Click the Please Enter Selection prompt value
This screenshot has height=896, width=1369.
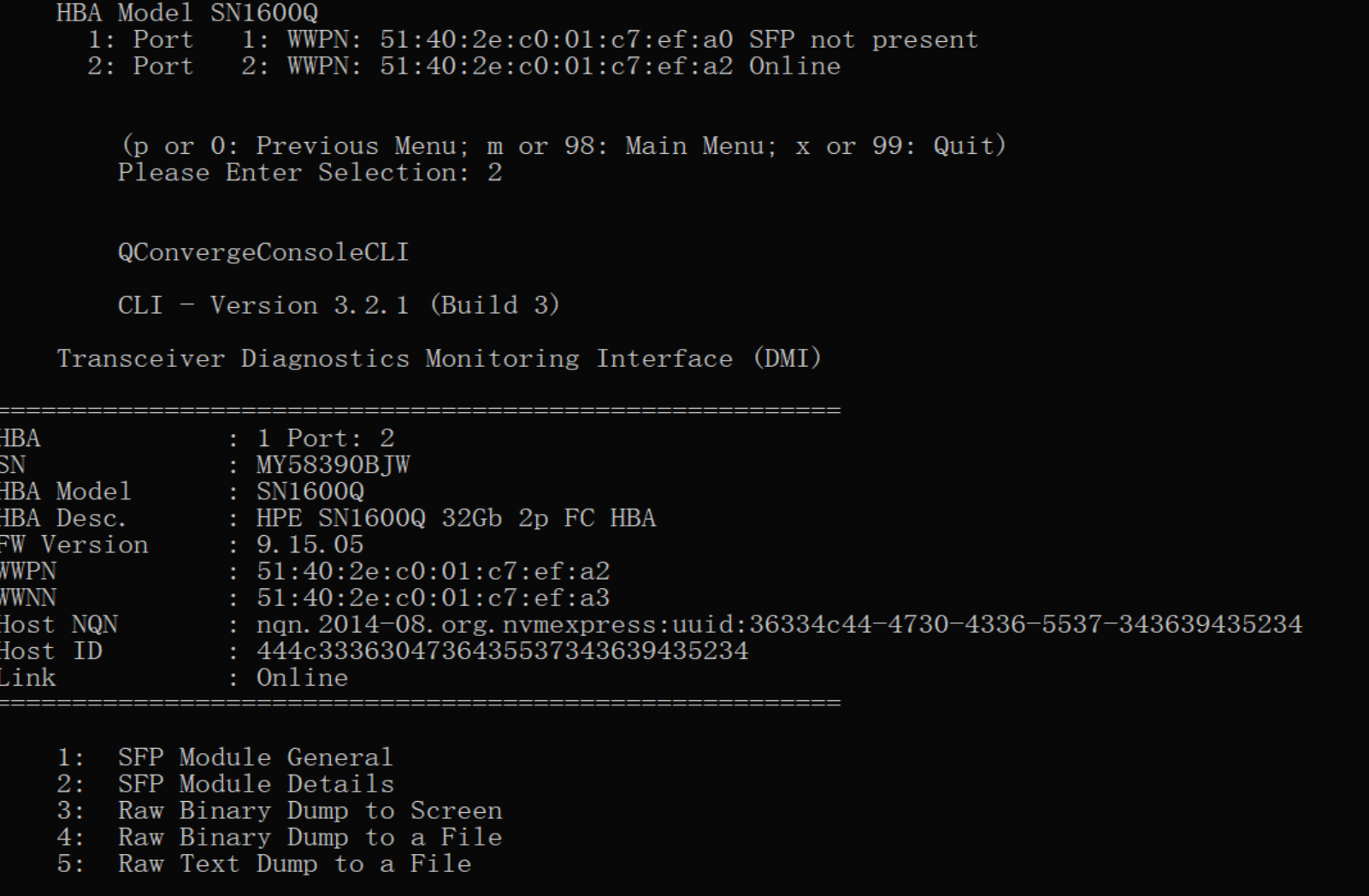coord(494,173)
